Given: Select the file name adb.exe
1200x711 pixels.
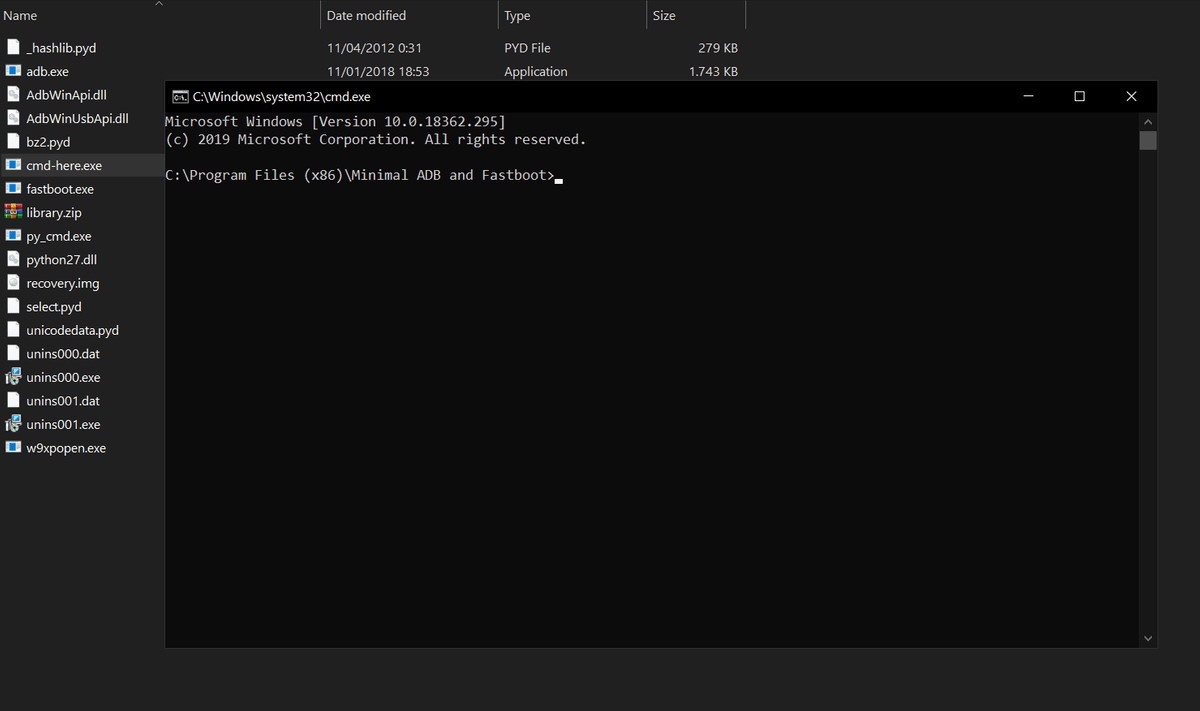Looking at the screenshot, I should point(48,72).
